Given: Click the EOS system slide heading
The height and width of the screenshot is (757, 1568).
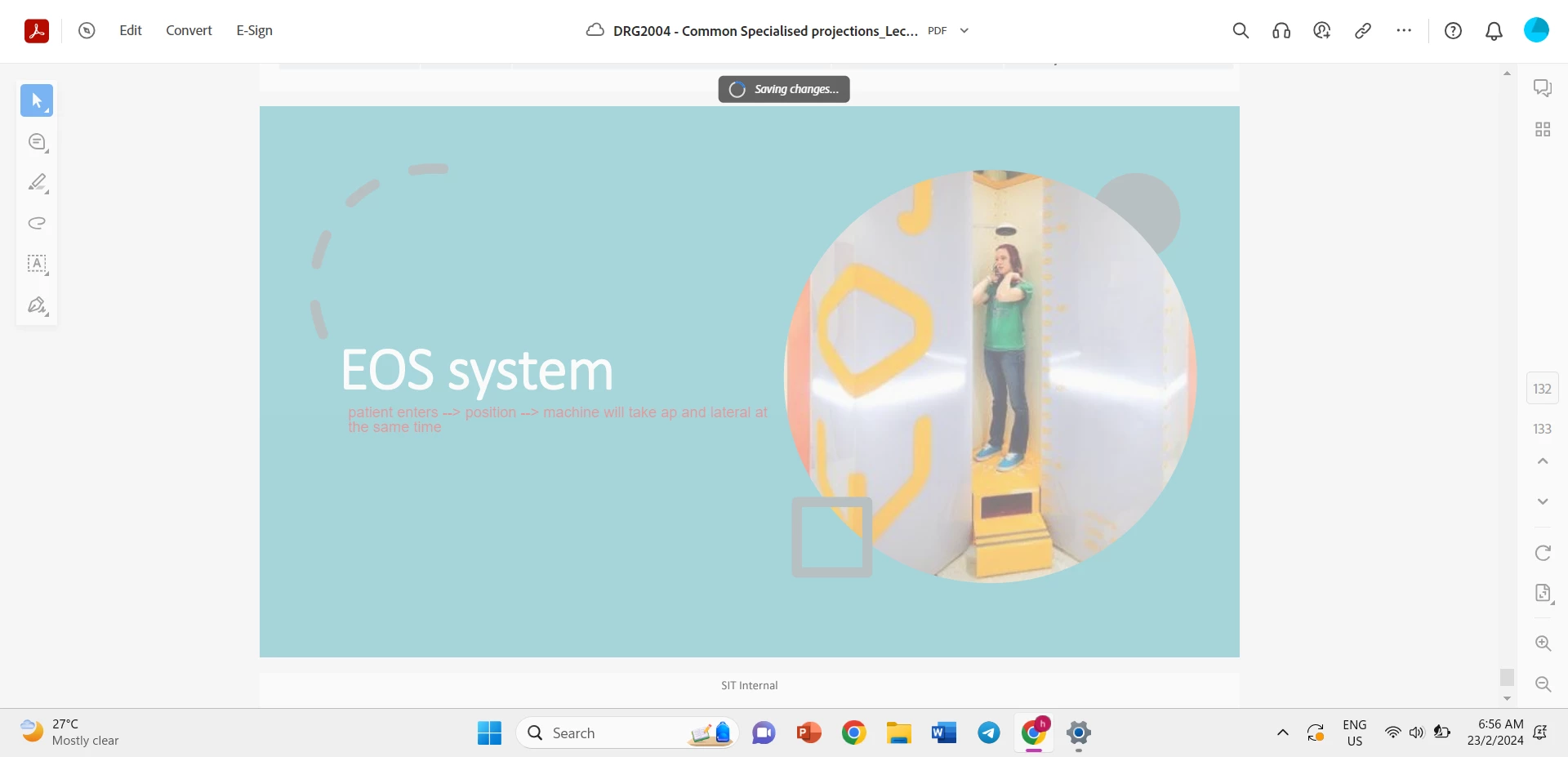Looking at the screenshot, I should (477, 372).
